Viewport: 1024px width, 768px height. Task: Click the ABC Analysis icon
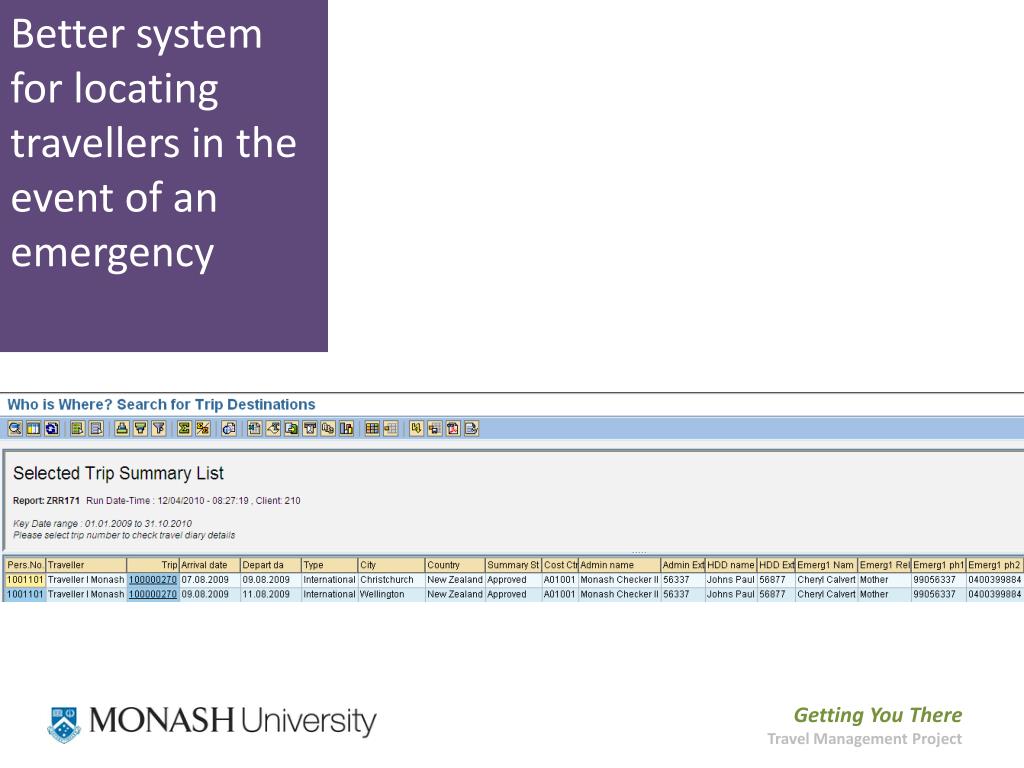(328, 428)
